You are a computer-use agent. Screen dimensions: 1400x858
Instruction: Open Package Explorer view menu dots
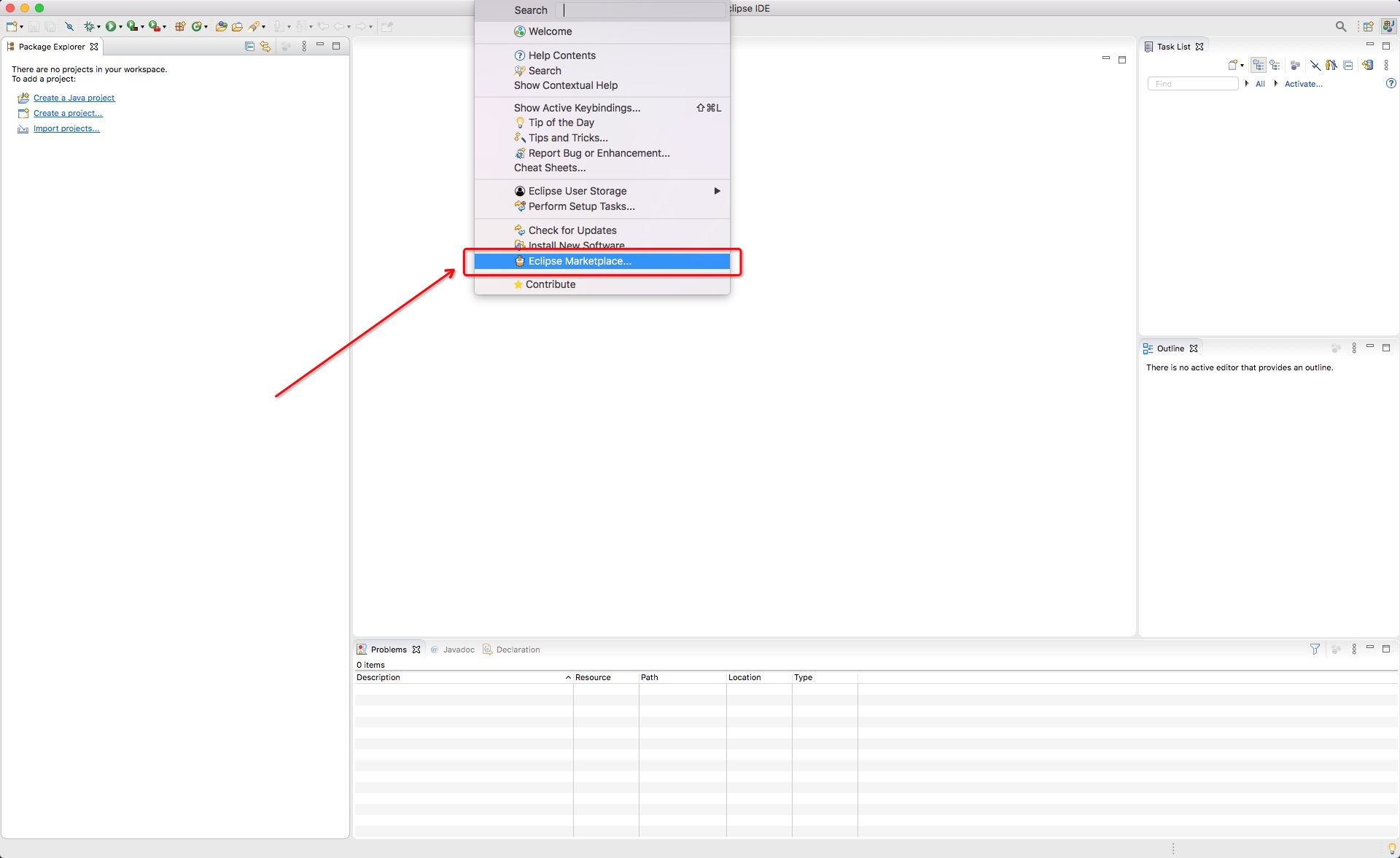(304, 46)
